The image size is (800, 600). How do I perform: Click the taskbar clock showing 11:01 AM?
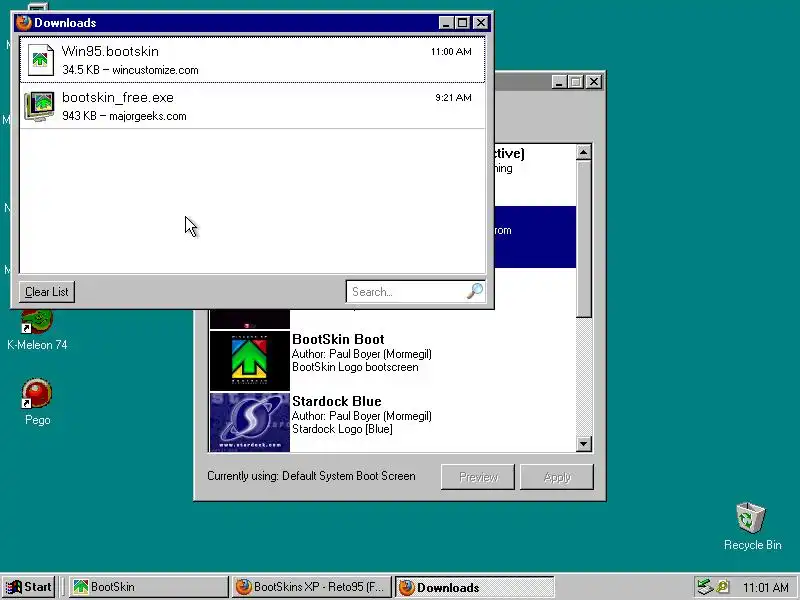coord(765,587)
